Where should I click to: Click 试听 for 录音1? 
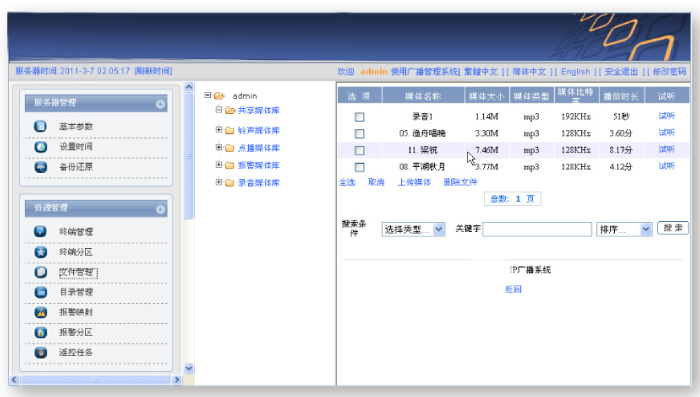coord(667,116)
